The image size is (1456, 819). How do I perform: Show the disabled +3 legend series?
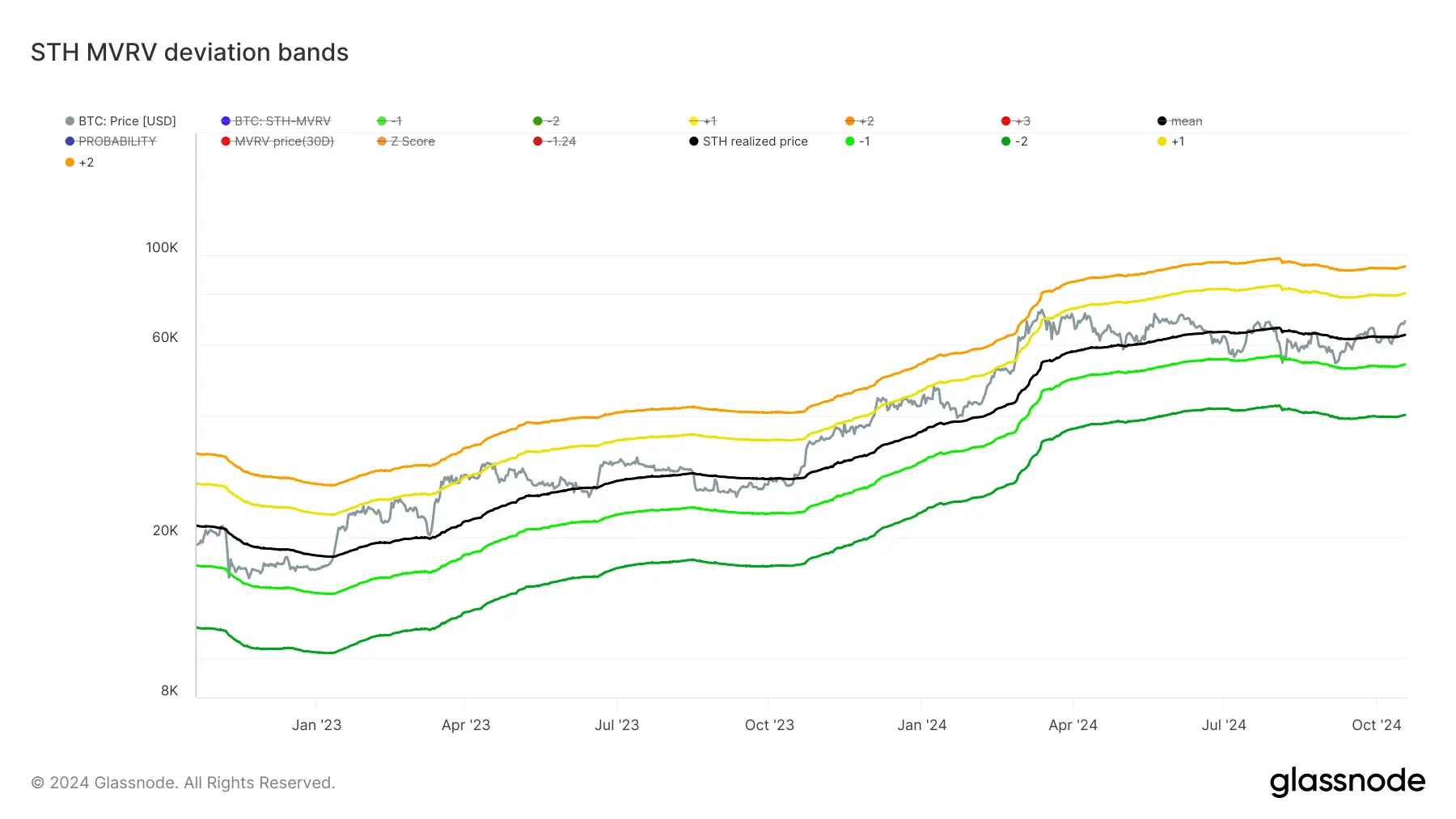tap(1015, 121)
